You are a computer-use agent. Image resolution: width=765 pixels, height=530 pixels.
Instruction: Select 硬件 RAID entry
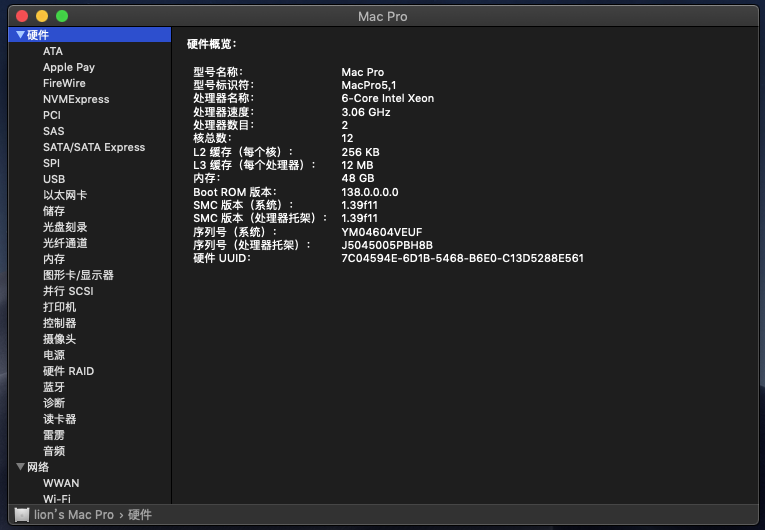(68, 371)
